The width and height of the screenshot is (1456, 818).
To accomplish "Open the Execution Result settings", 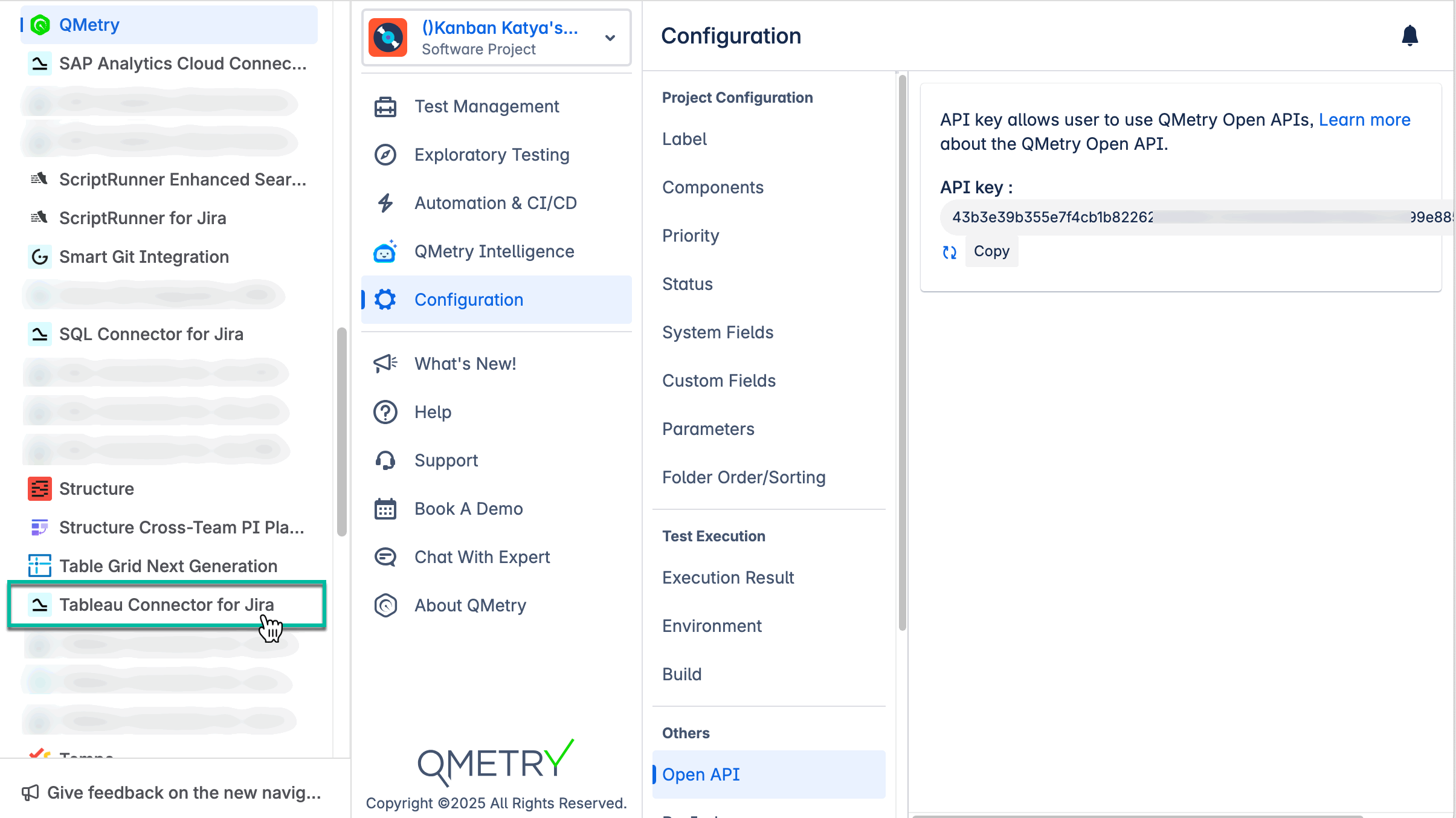I will coord(728,578).
